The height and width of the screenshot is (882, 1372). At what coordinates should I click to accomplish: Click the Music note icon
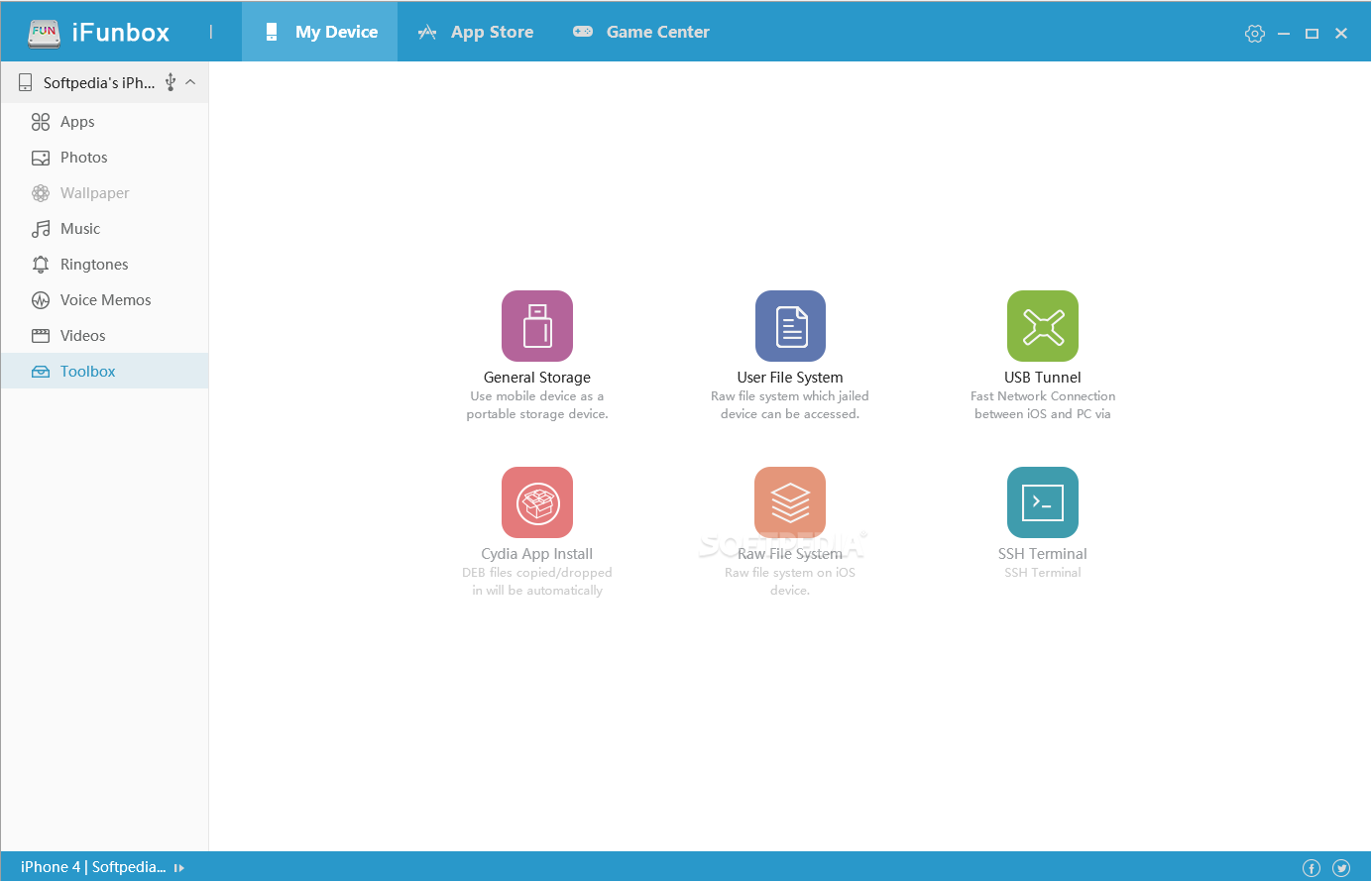[x=41, y=229]
